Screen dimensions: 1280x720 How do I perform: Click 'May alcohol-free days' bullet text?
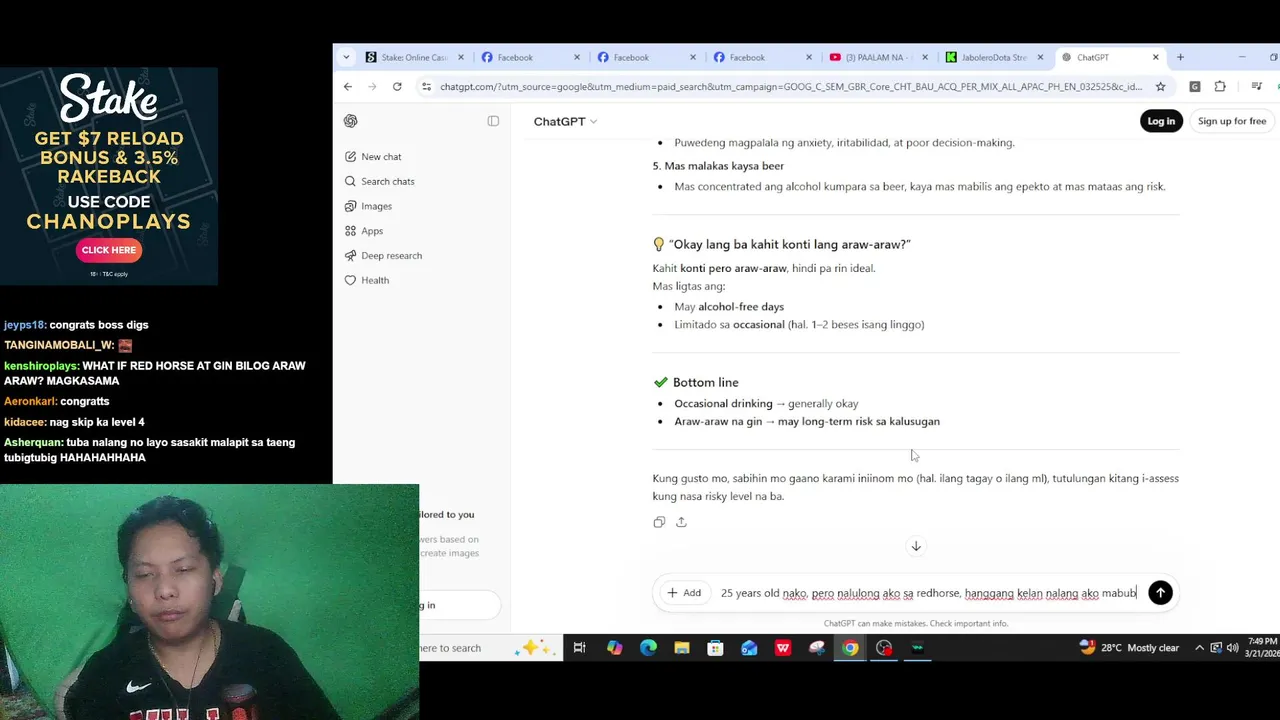[729, 306]
